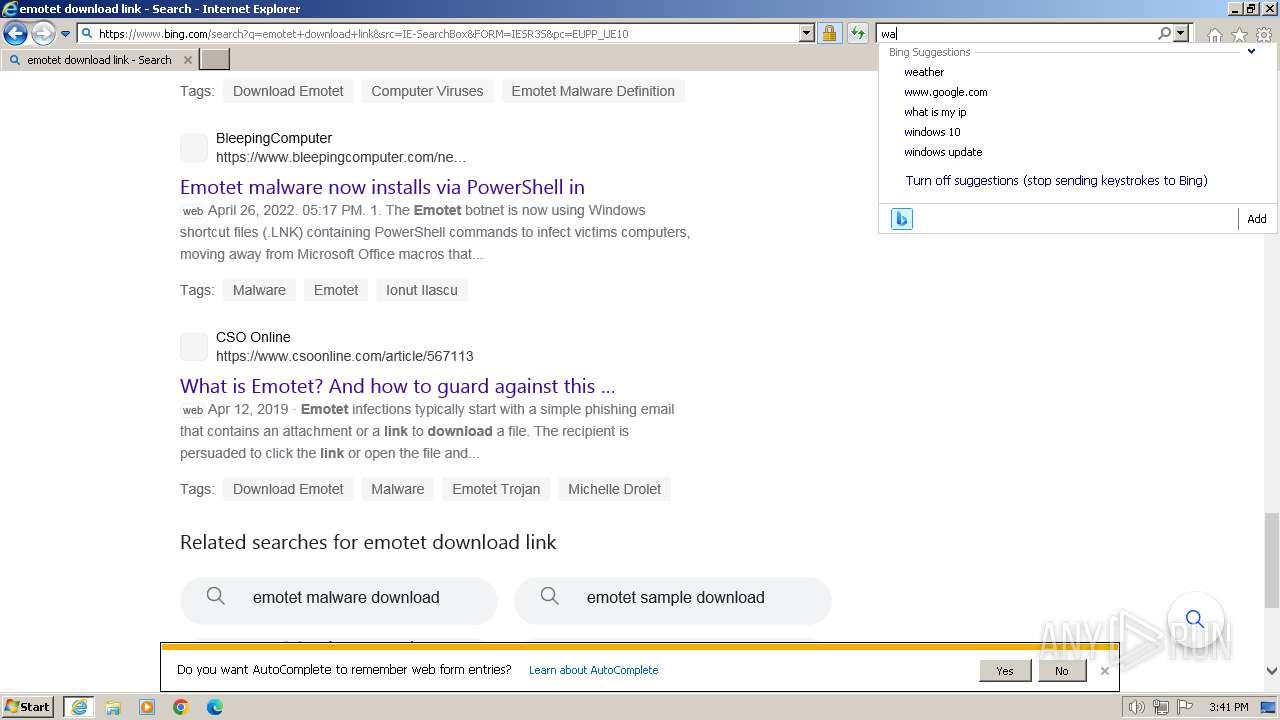
Task: Click the 'Download Emotet' tag at top
Action: pos(288,91)
